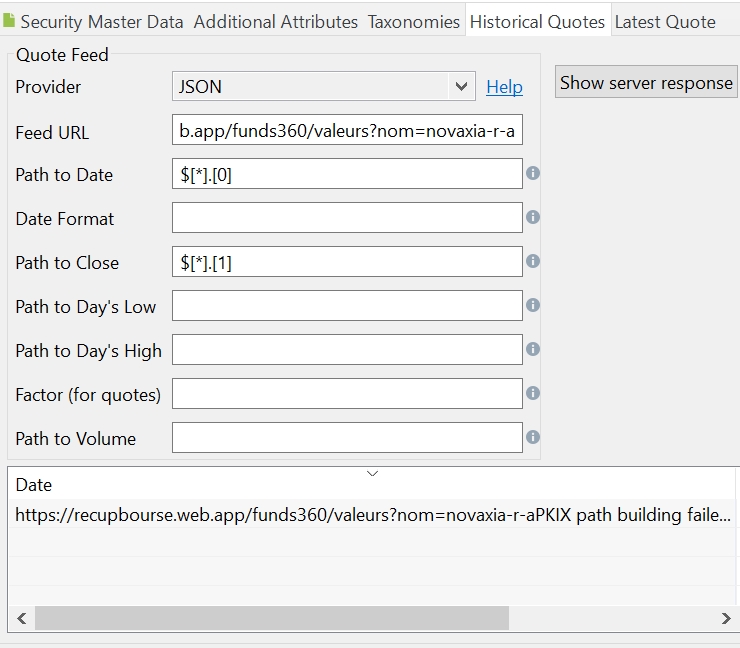Switch to Security Master Data tab
Screen dimensions: 740x648
point(95,22)
